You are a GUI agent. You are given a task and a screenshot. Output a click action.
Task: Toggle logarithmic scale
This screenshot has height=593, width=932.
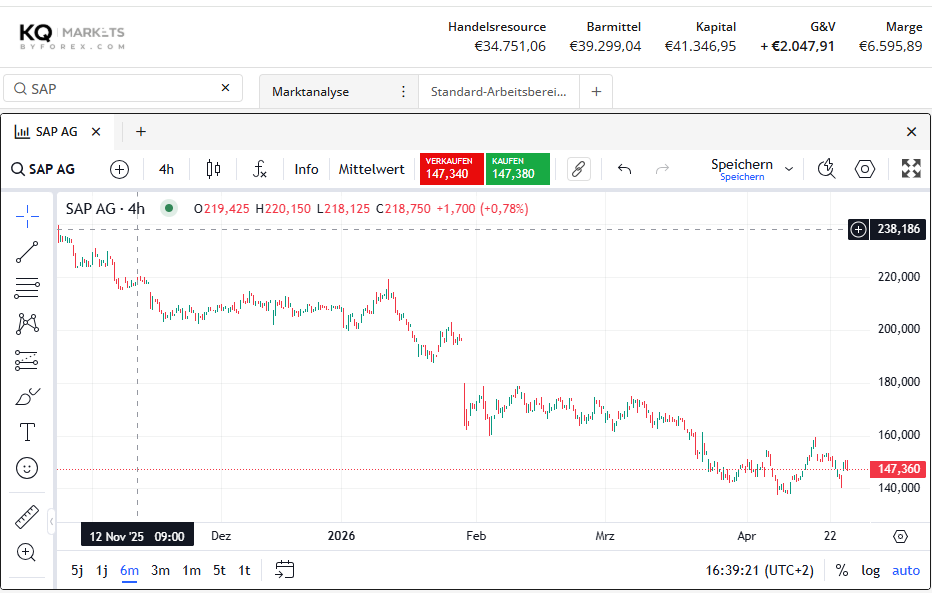[871, 570]
